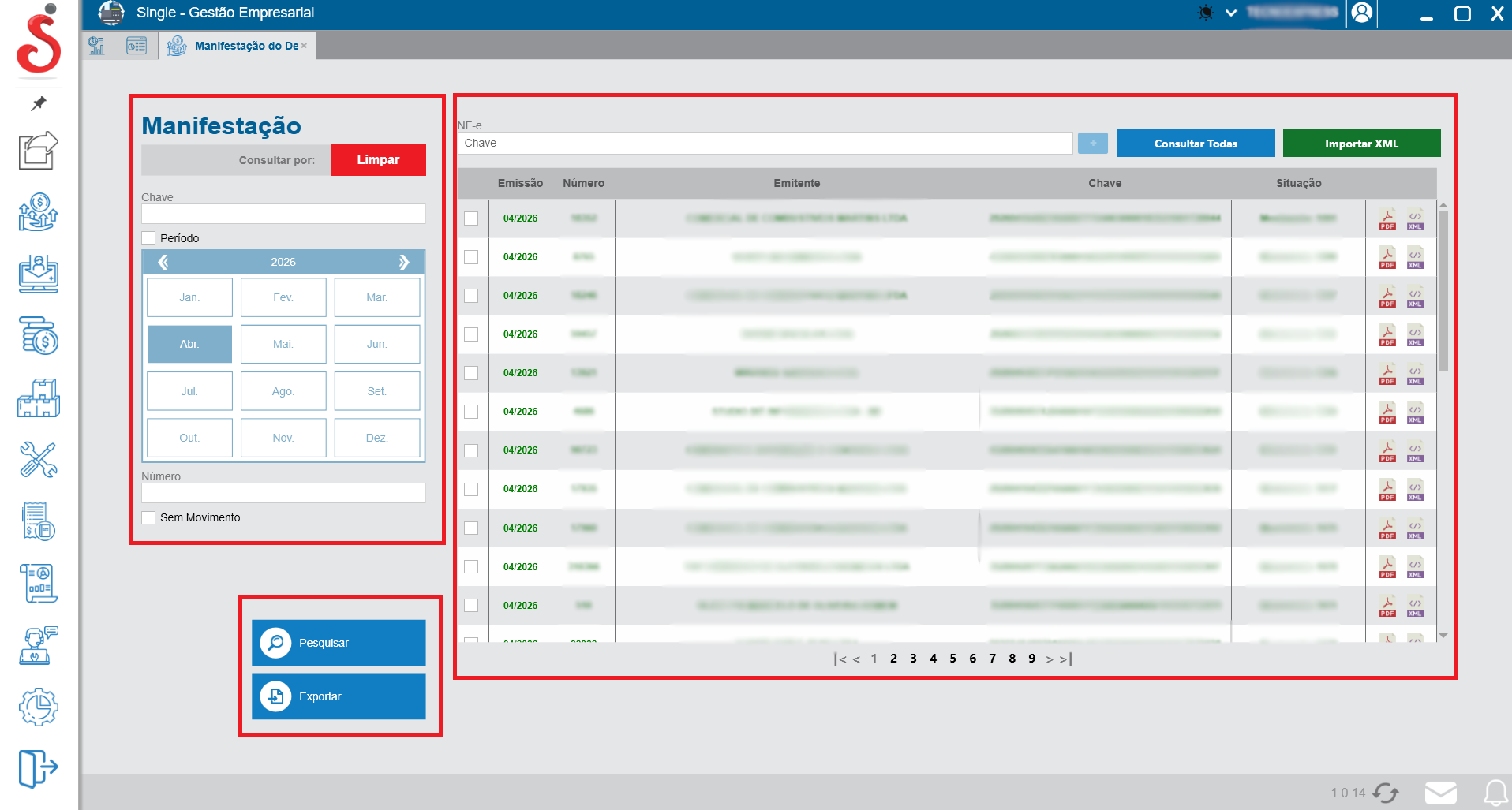1512x810 pixels.
Task: Click the notification bell icon
Action: (x=1495, y=793)
